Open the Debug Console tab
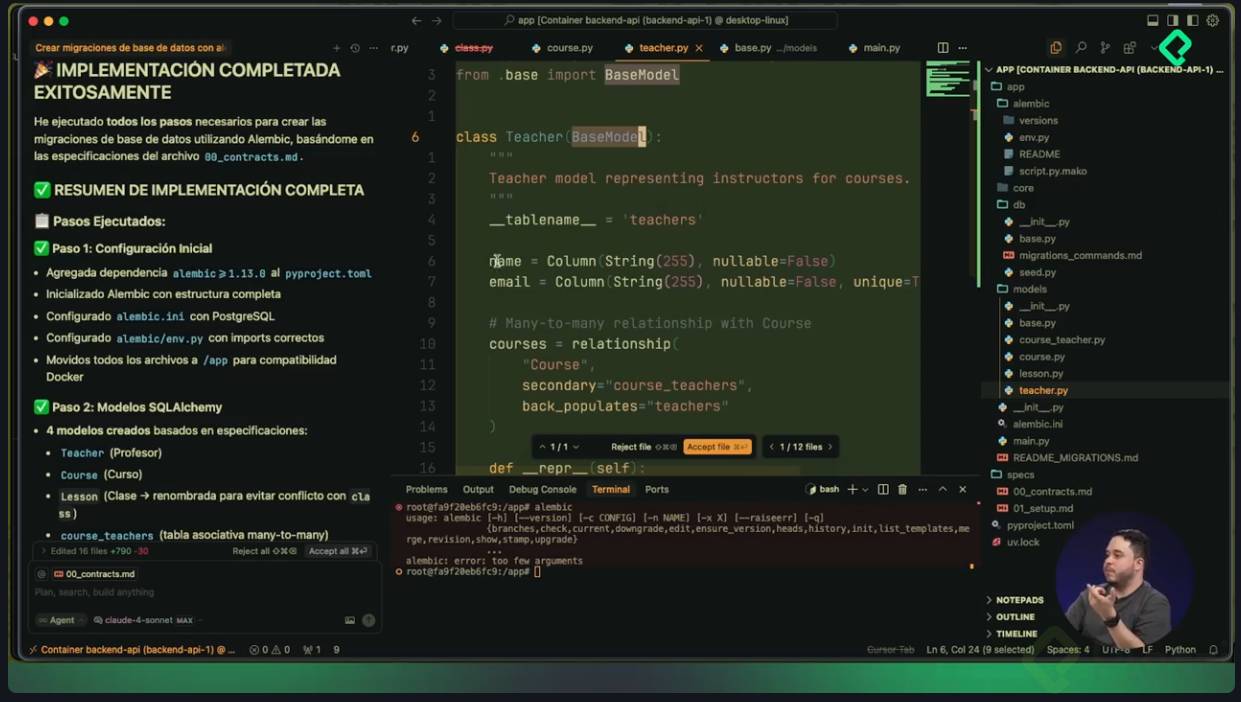This screenshot has width=1241, height=702. pyautogui.click(x=543, y=489)
